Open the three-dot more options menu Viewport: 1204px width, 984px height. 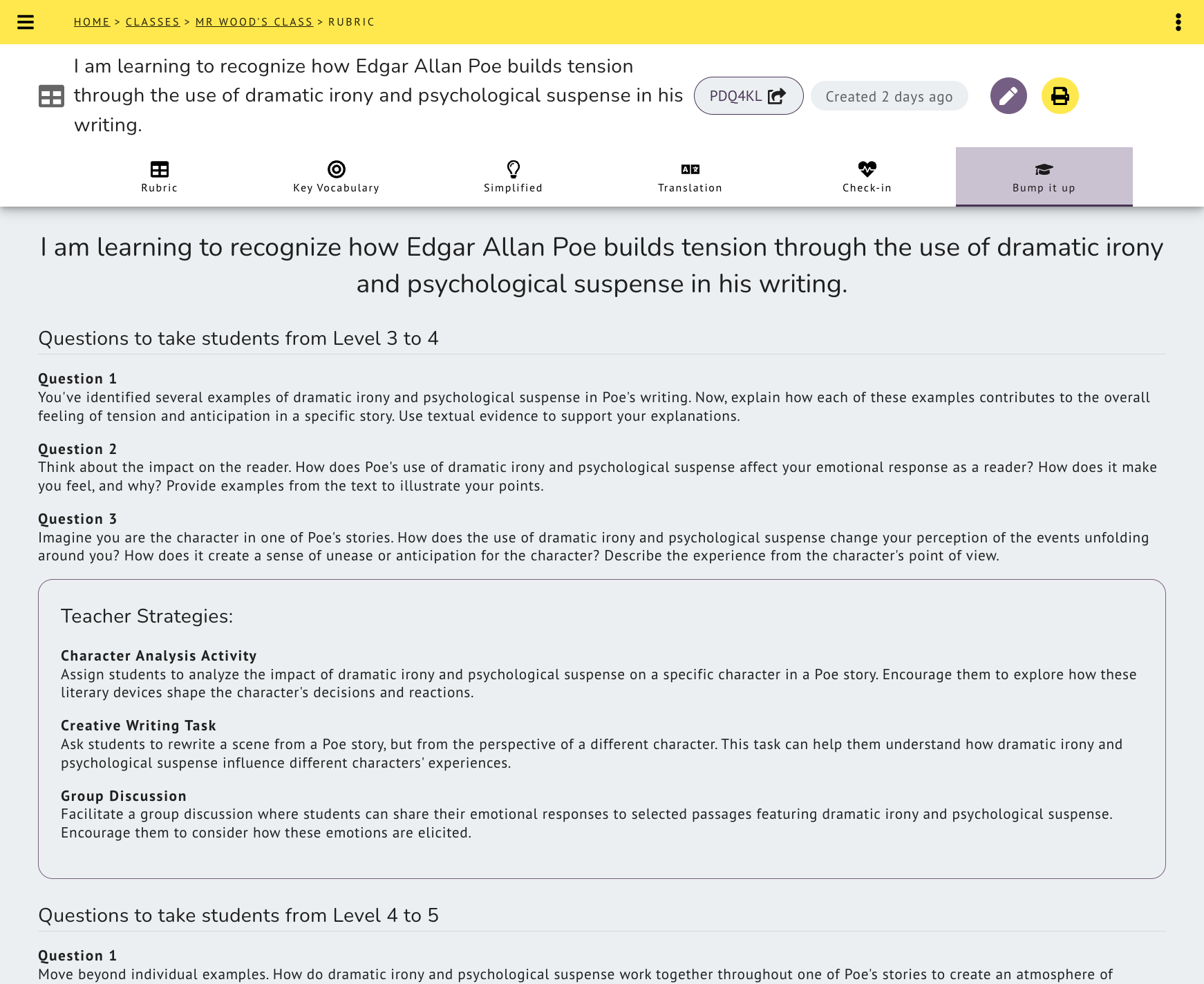[1178, 22]
